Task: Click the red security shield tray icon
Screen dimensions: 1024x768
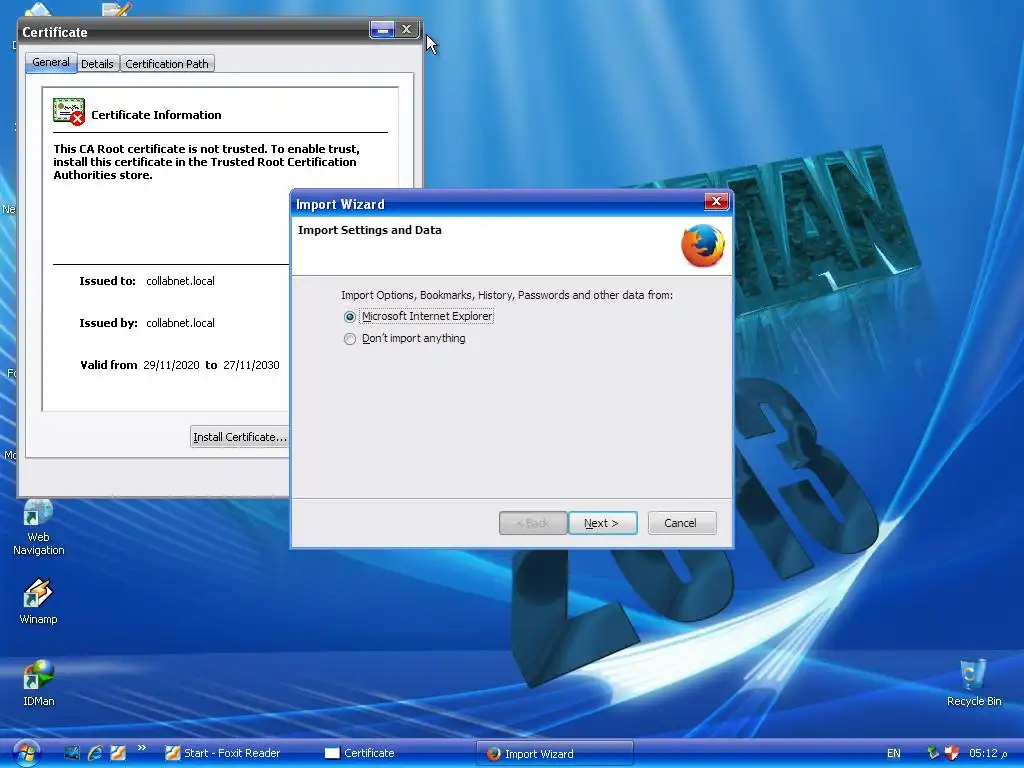Action: coord(952,753)
